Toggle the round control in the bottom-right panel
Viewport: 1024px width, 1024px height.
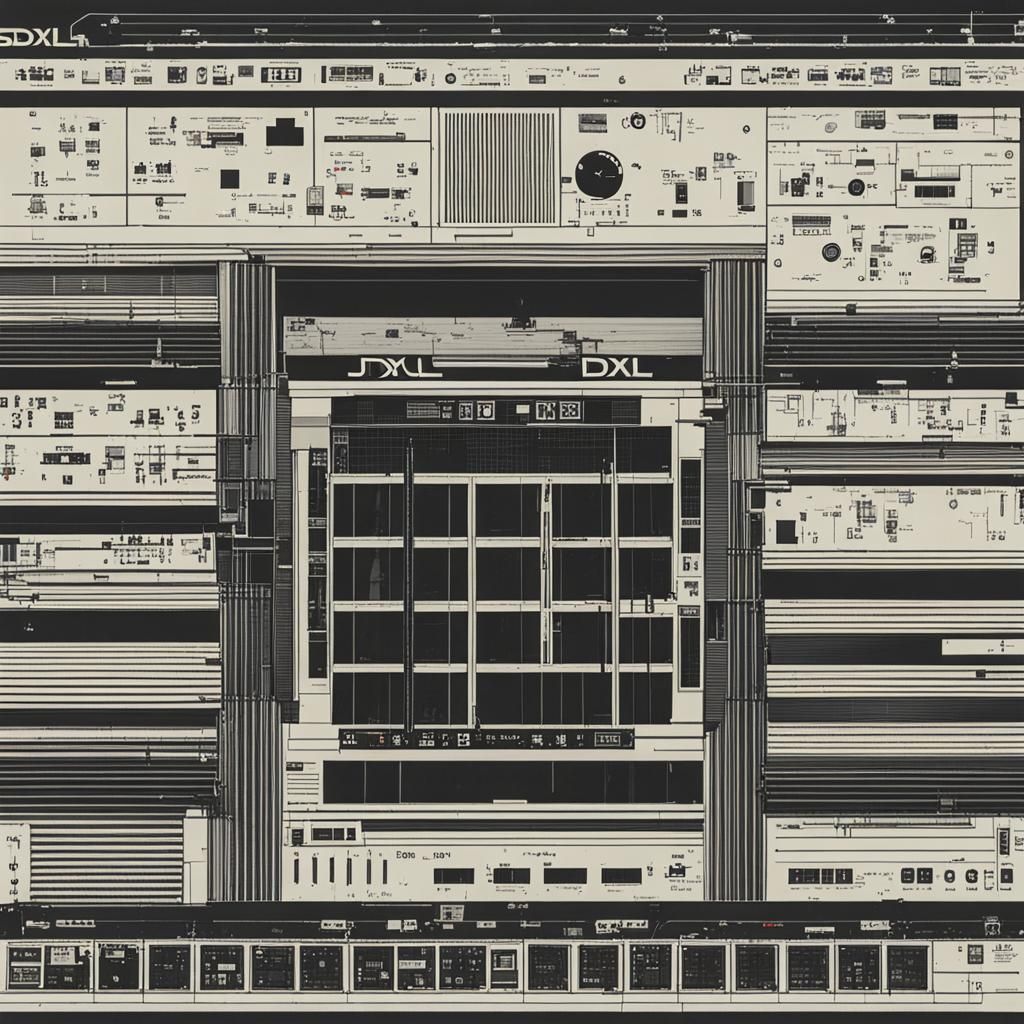coord(949,875)
